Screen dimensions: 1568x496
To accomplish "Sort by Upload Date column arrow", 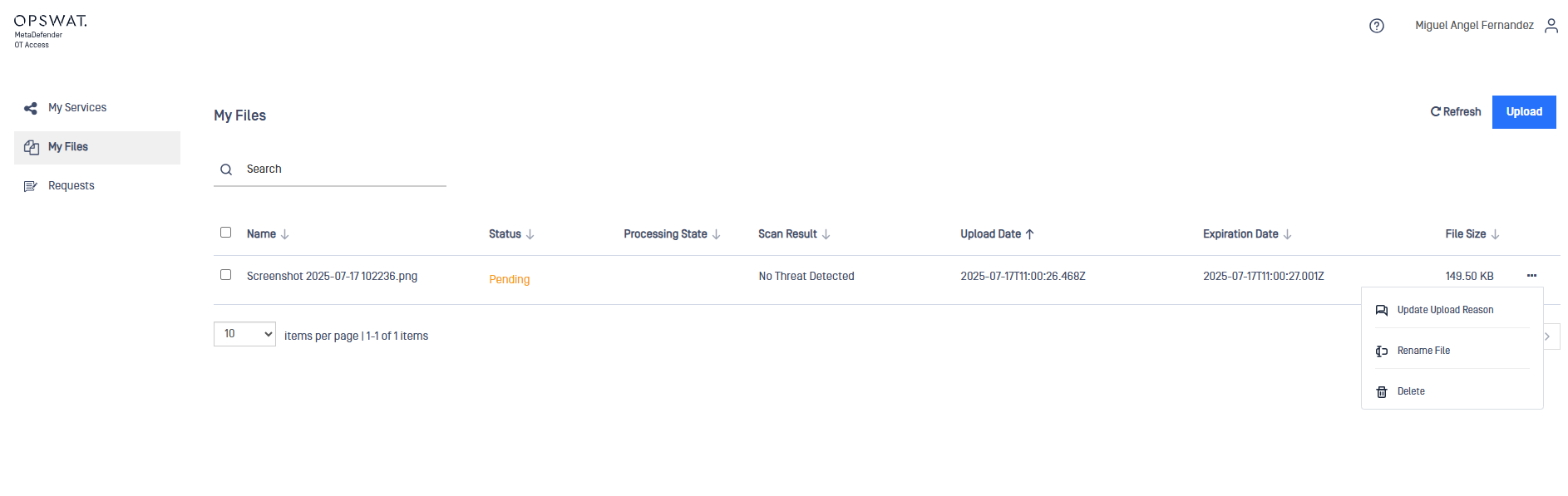I will tap(1029, 234).
